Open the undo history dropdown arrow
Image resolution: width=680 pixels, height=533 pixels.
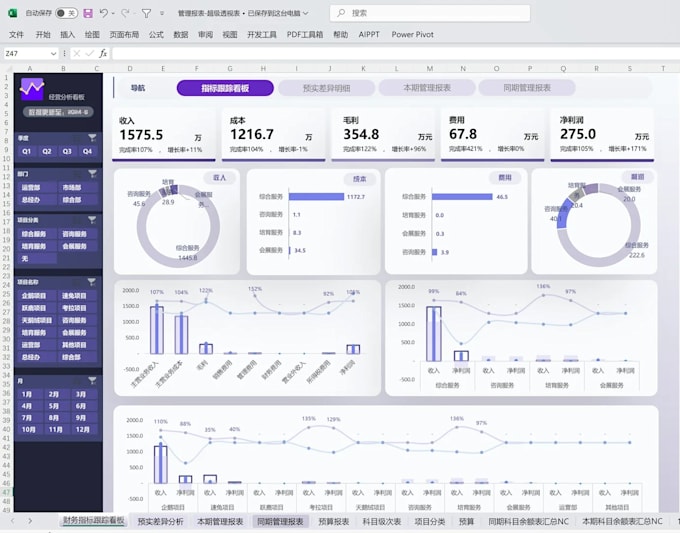113,13
